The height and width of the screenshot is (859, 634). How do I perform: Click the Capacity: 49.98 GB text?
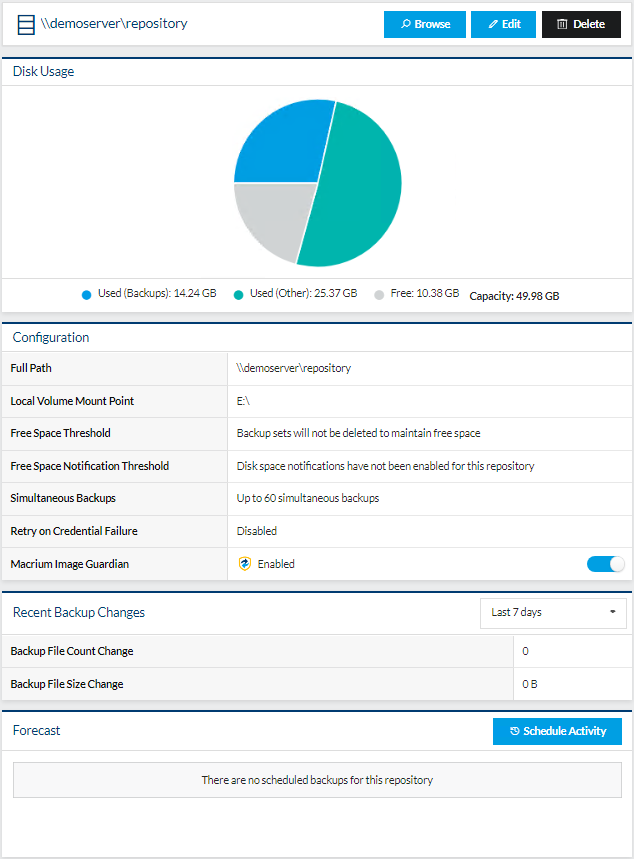pos(515,296)
